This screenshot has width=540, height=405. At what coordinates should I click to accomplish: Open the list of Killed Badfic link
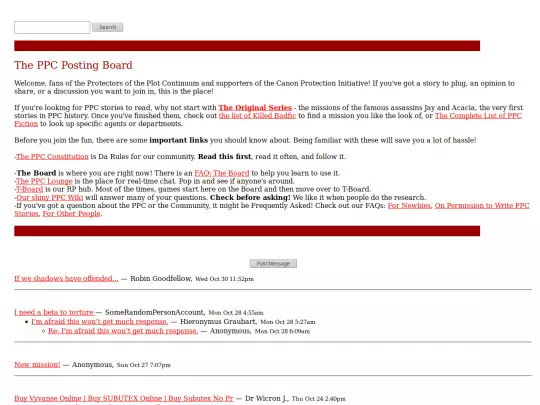point(257,116)
